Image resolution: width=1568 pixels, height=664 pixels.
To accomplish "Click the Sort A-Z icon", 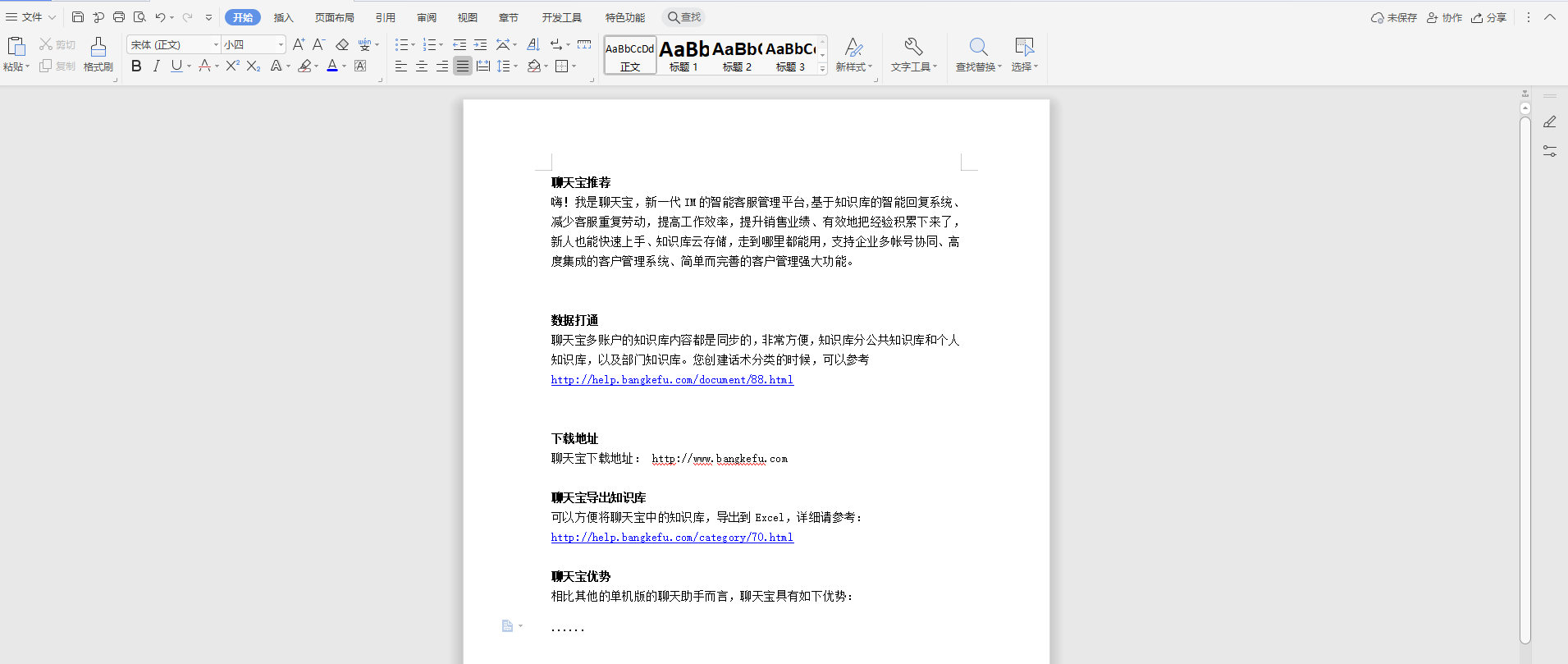I will click(x=533, y=44).
